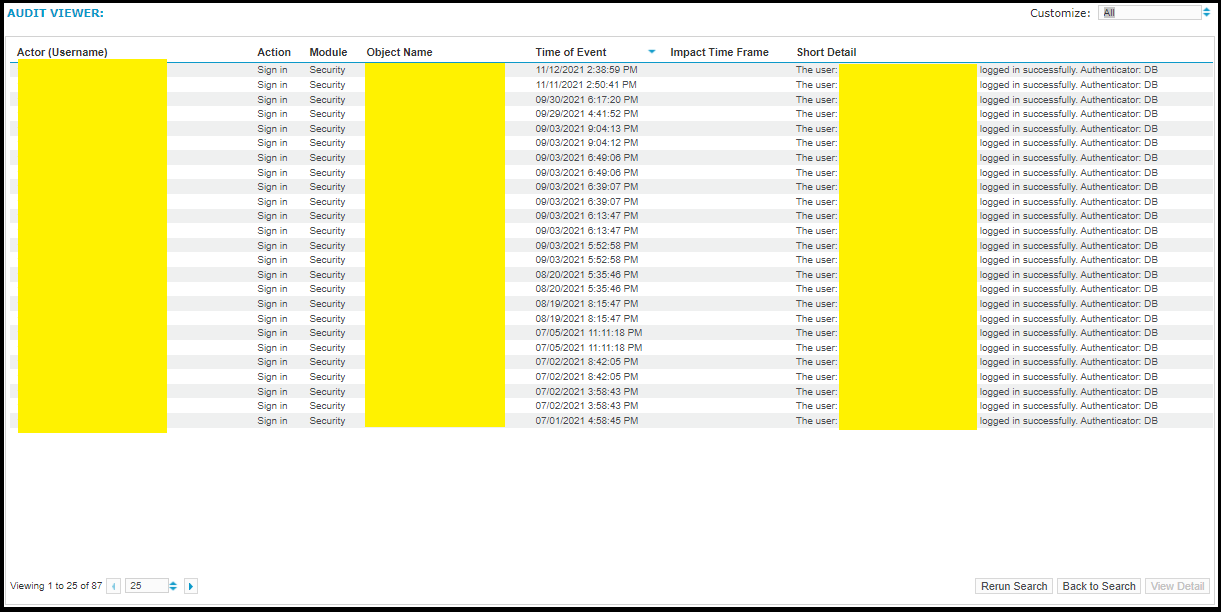Image resolution: width=1221 pixels, height=612 pixels.
Task: Select the row timed 07/01/2021 4:58:45 PM
Action: pyautogui.click(x=611, y=421)
